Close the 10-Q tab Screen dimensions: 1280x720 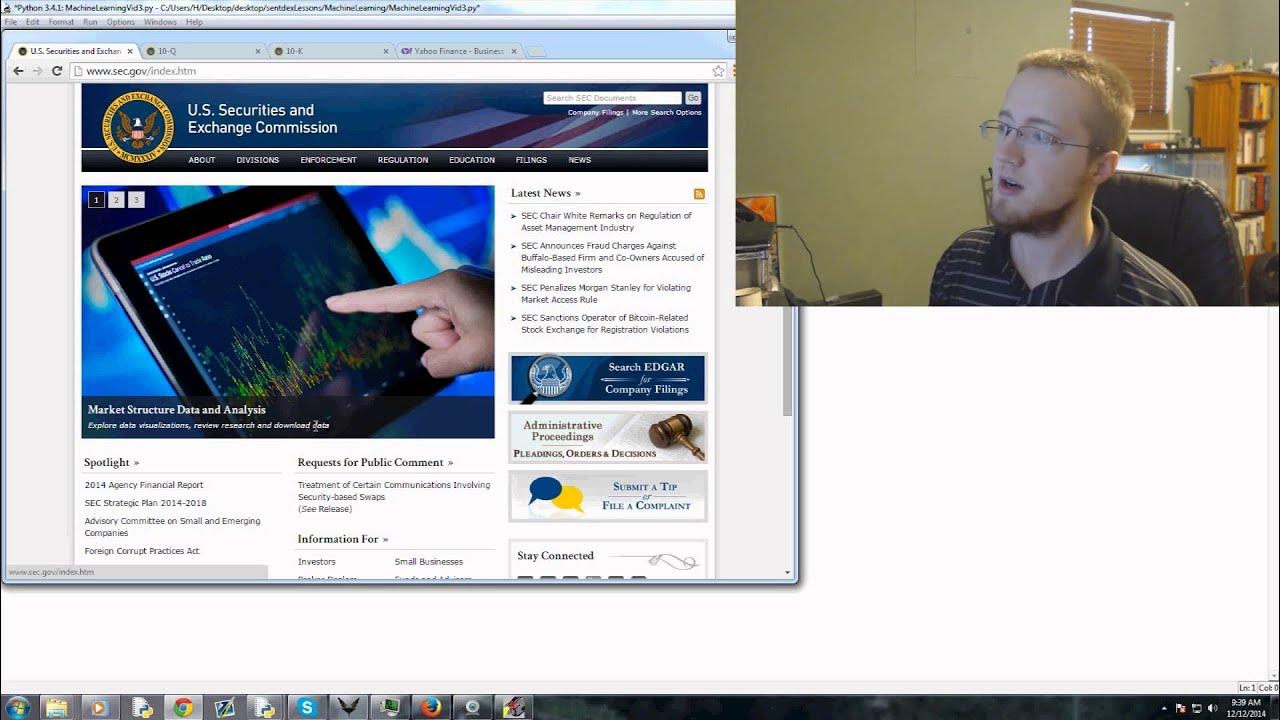(x=258, y=51)
